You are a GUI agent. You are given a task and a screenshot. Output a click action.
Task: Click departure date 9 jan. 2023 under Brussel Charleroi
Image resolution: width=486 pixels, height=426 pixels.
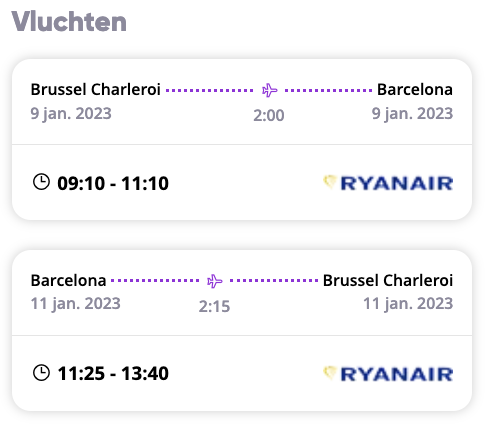[x=71, y=114]
